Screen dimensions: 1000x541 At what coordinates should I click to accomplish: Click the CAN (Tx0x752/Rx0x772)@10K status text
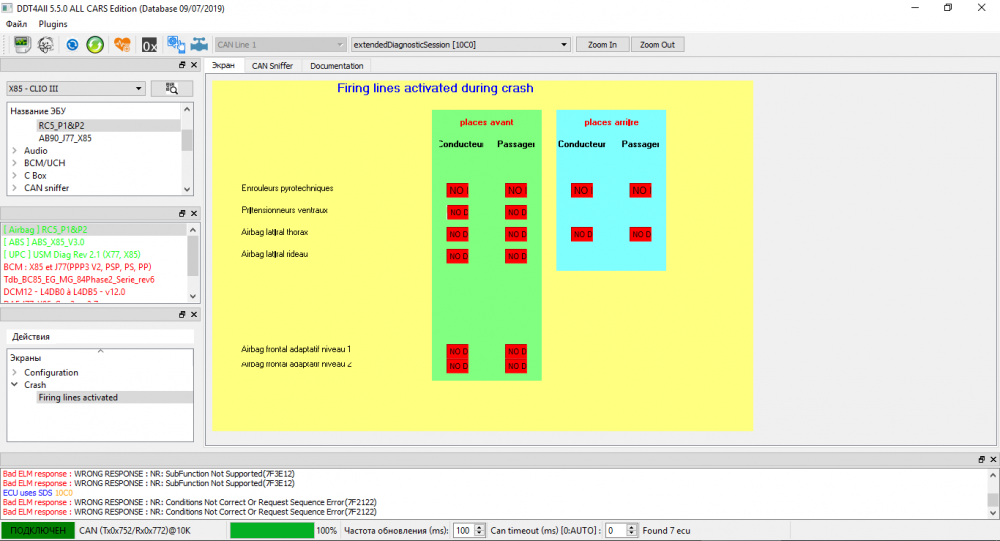(135, 531)
